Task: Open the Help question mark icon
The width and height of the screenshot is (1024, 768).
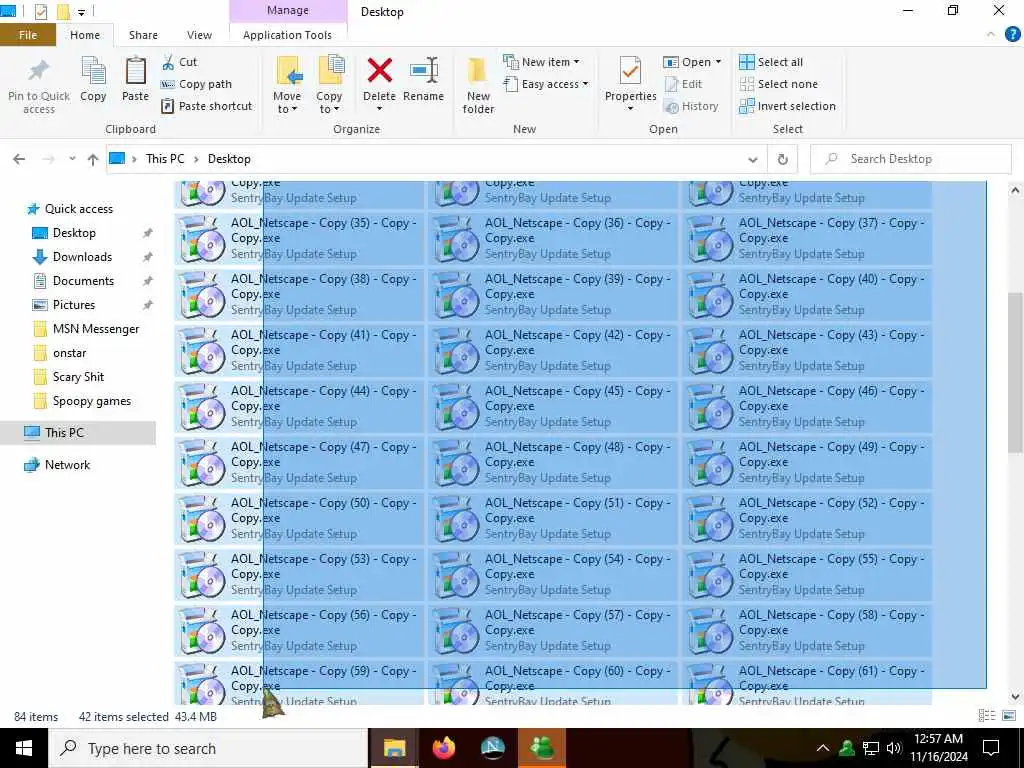Action: [1012, 35]
